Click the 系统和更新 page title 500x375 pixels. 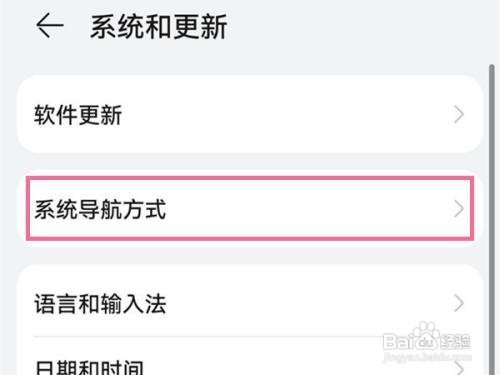(159, 27)
